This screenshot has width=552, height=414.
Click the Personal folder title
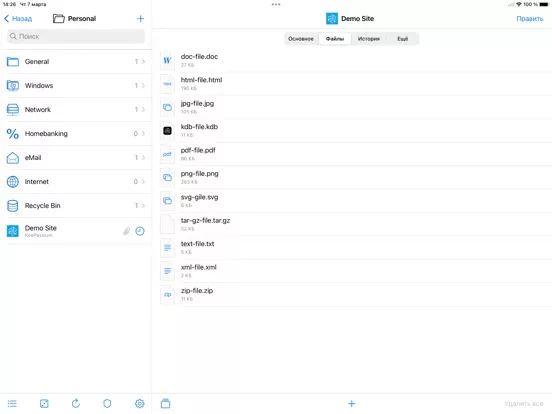[x=82, y=19]
